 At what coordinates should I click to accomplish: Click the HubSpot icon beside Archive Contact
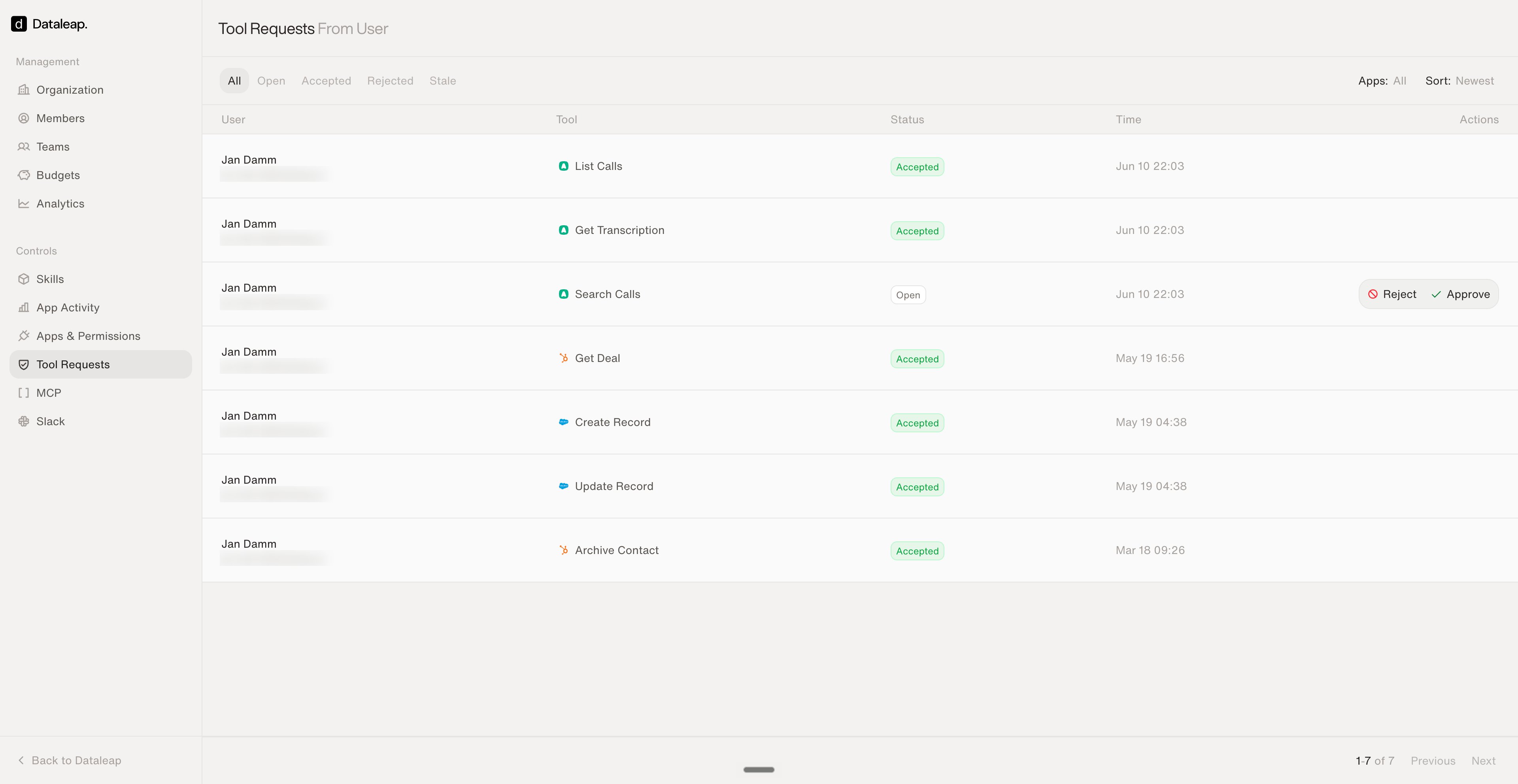563,550
